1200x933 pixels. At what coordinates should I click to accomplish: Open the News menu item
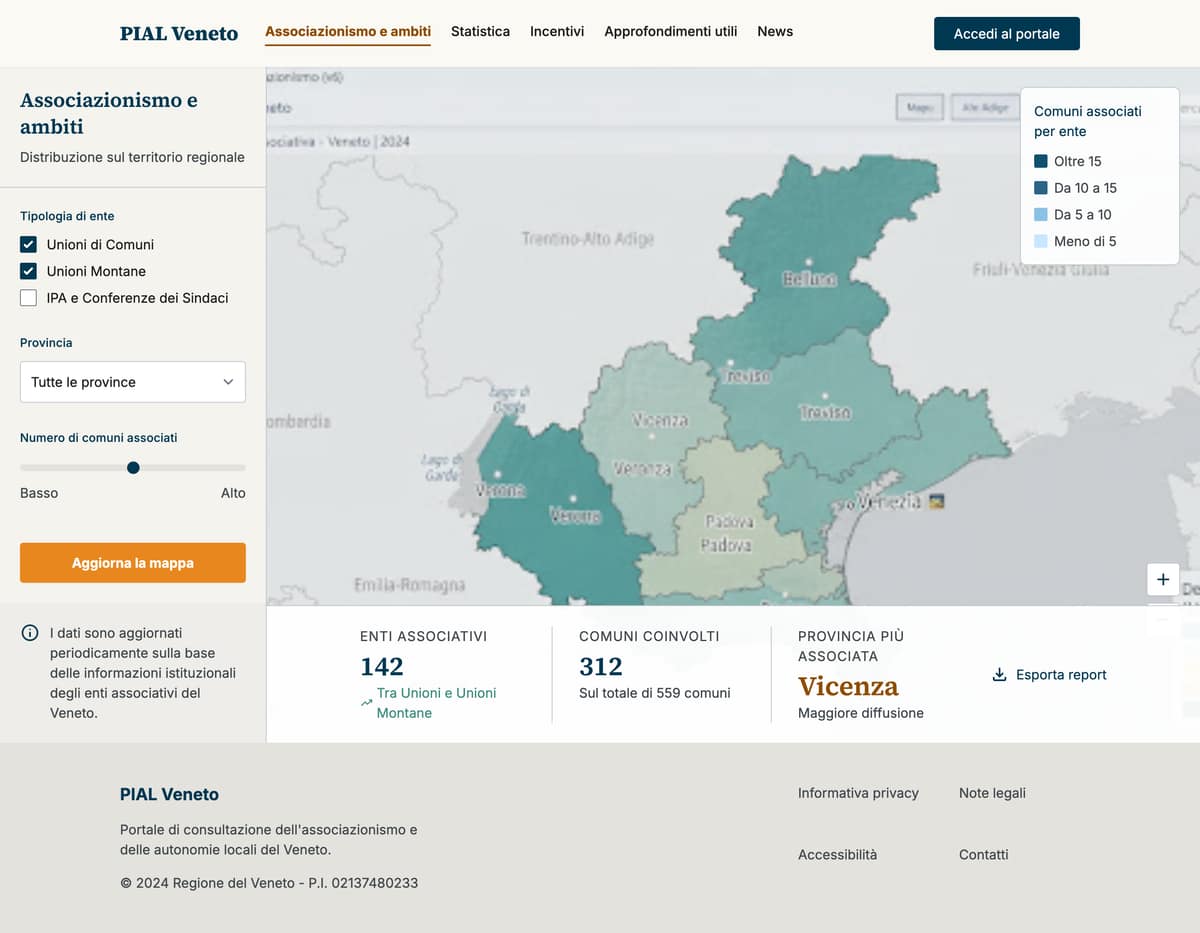[775, 32]
